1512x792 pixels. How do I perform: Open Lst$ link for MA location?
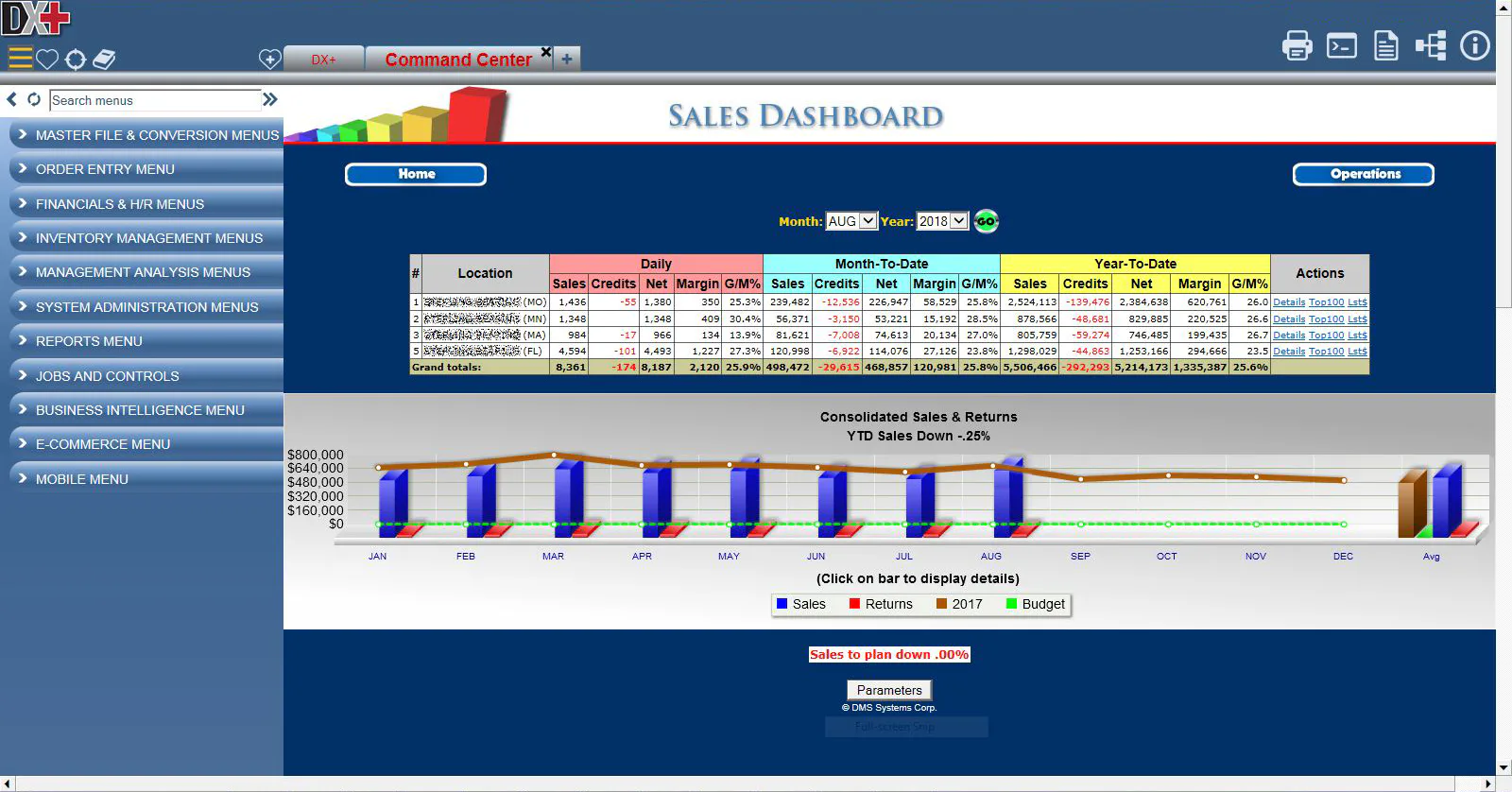tap(1357, 336)
